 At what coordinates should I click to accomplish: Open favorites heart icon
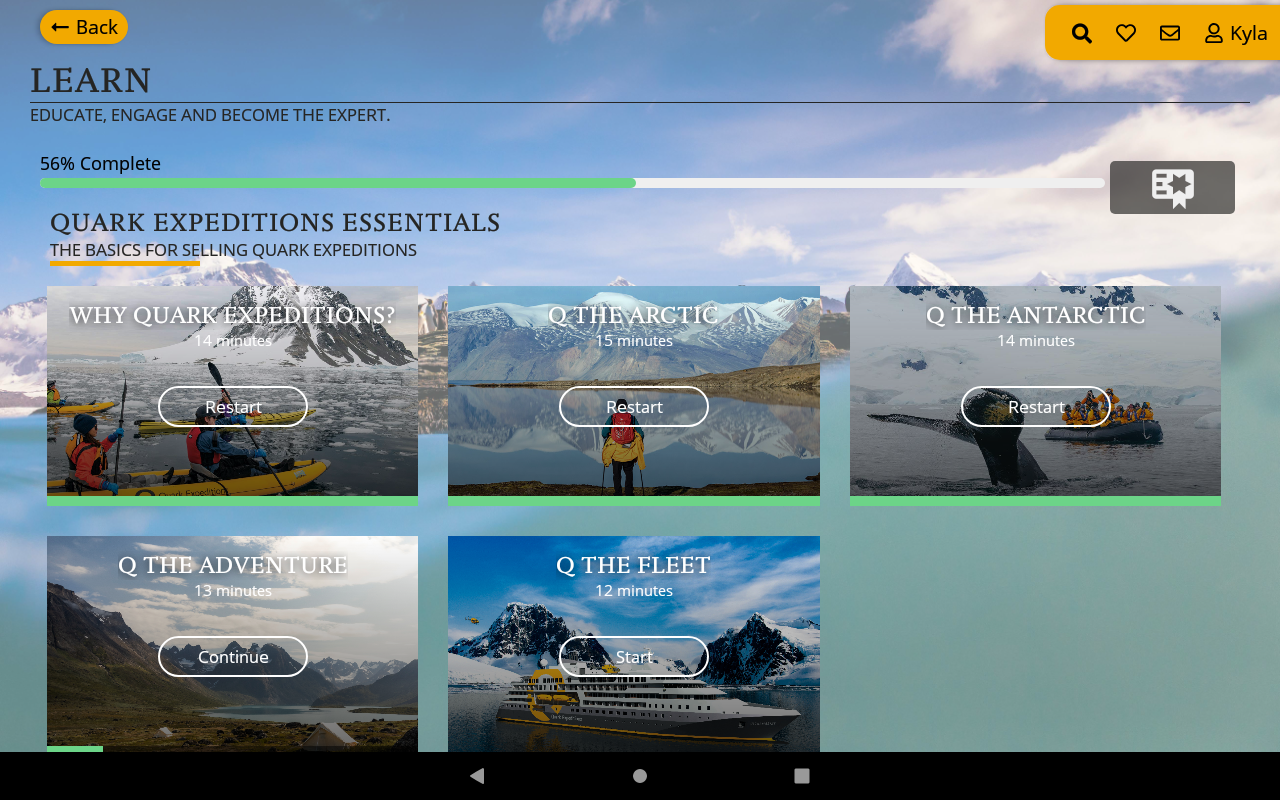tap(1126, 33)
